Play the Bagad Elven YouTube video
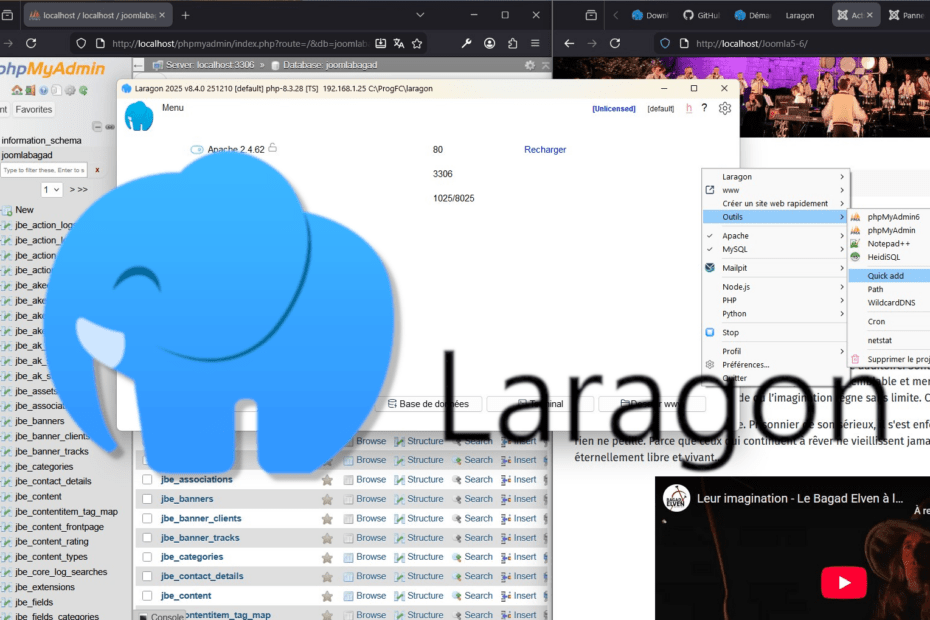Viewport: 930px width, 620px height. point(845,582)
